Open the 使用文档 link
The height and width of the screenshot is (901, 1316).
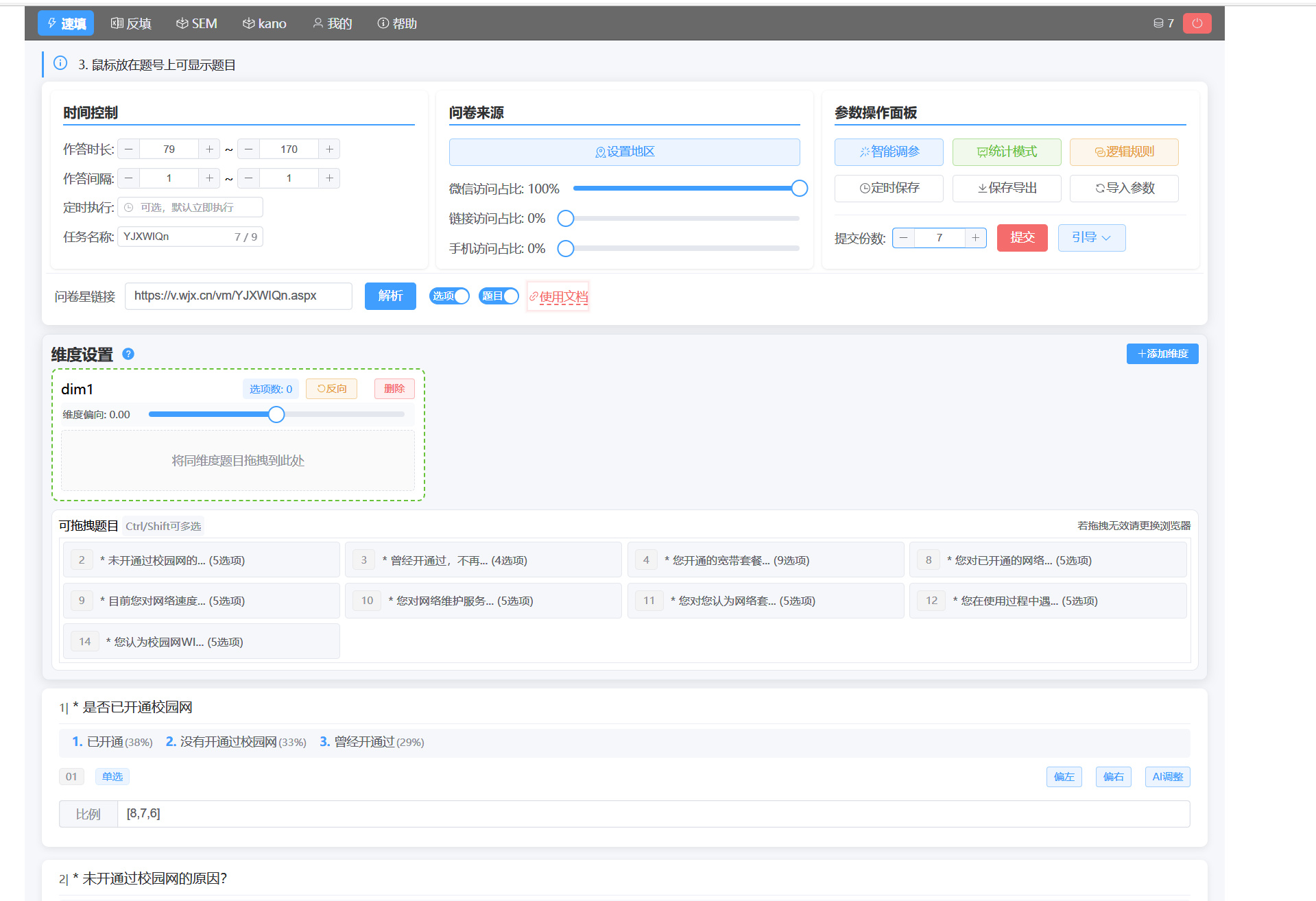pyautogui.click(x=558, y=296)
